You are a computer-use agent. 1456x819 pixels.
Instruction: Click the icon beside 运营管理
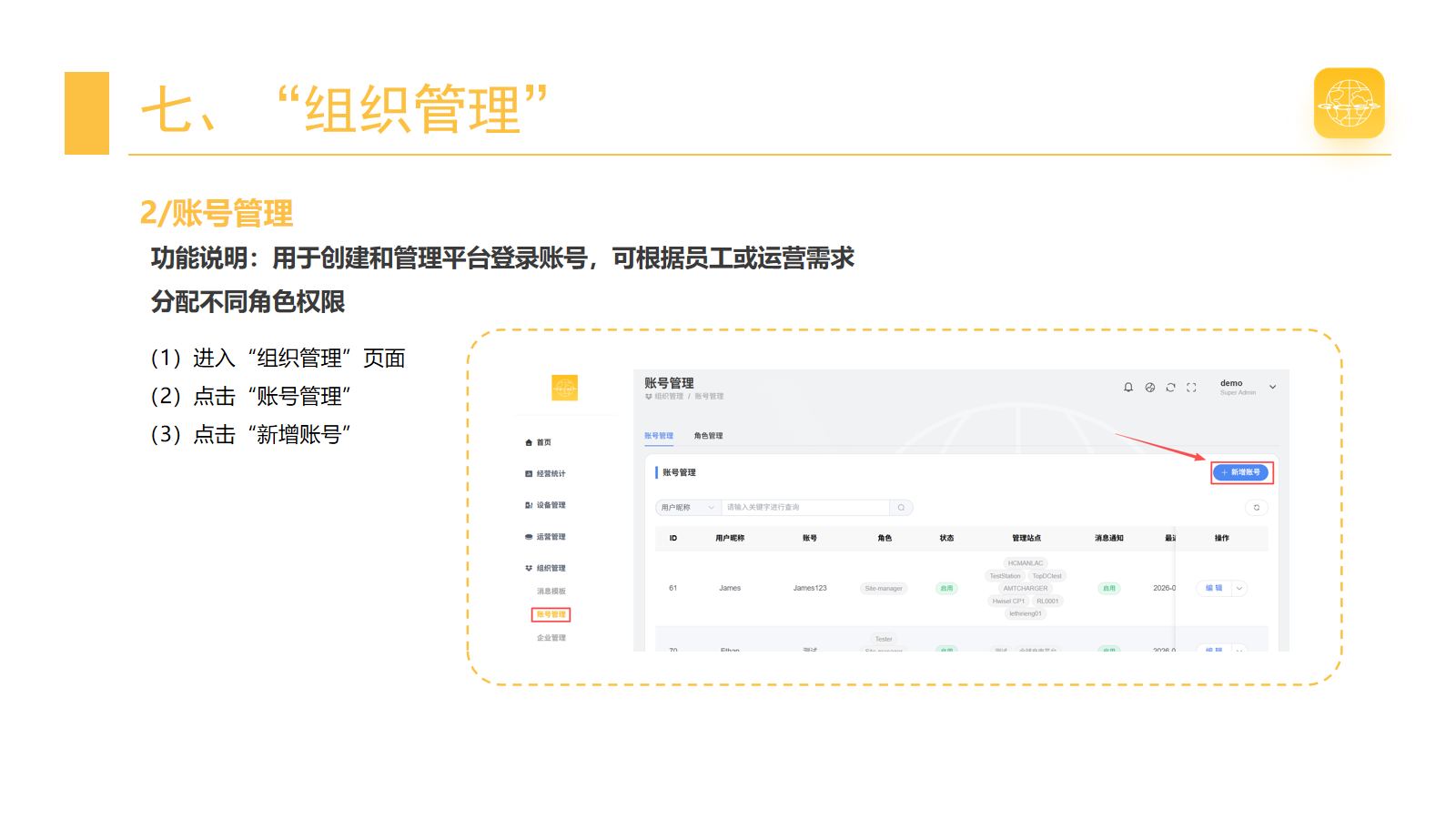click(x=529, y=537)
